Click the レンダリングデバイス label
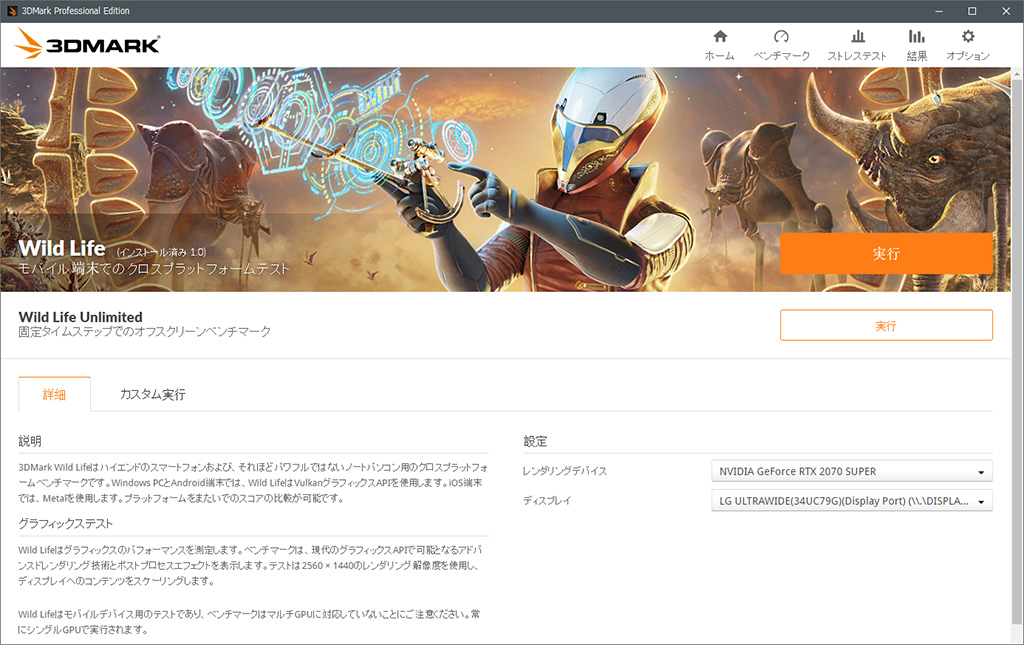This screenshot has width=1024, height=645. point(565,471)
